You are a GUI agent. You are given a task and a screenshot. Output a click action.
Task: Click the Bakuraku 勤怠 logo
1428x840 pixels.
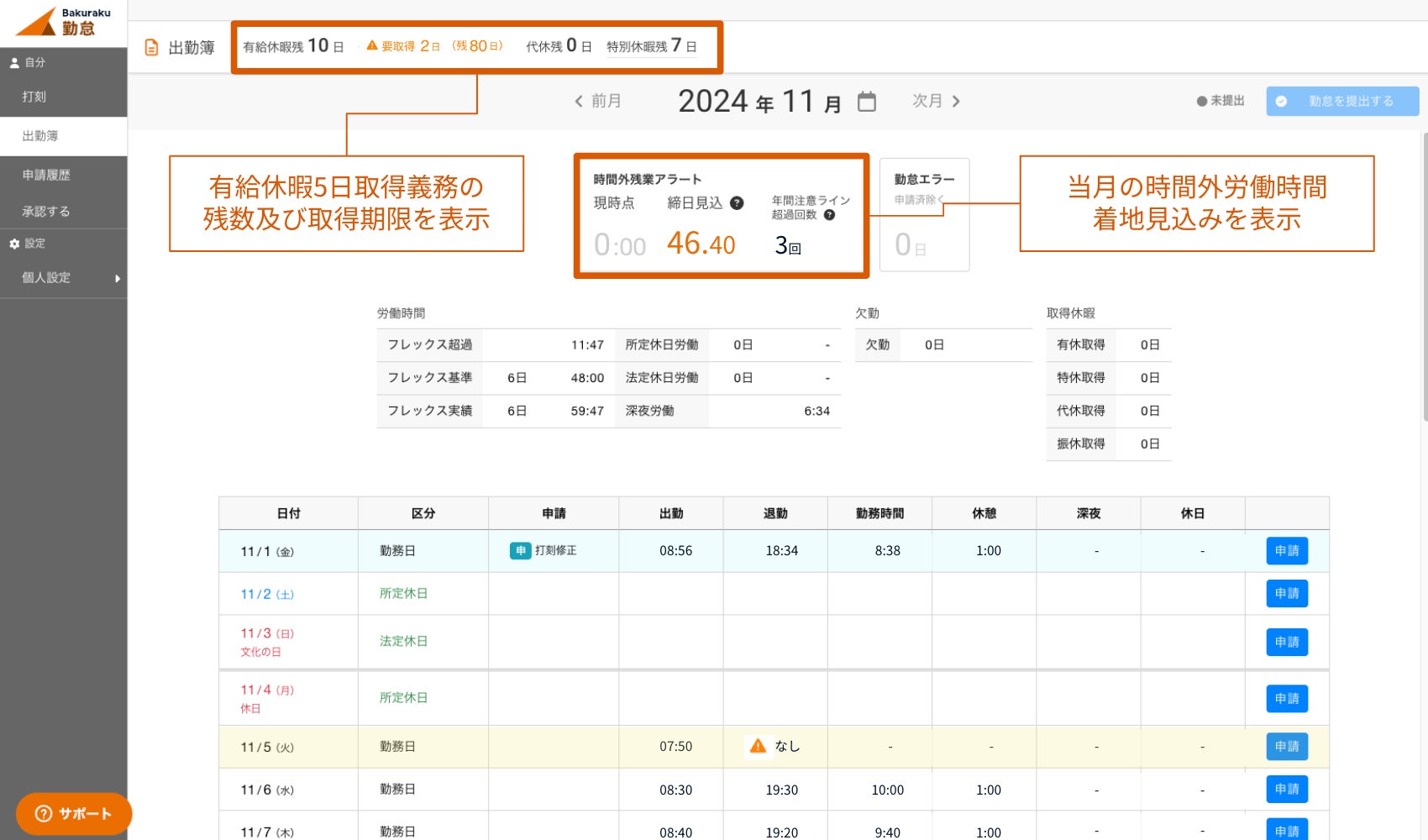point(64,23)
